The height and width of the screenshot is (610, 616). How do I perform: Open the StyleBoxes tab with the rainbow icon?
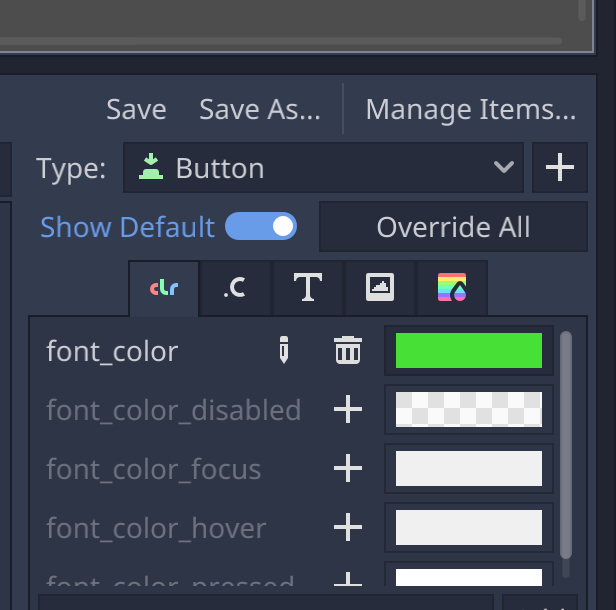click(452, 288)
